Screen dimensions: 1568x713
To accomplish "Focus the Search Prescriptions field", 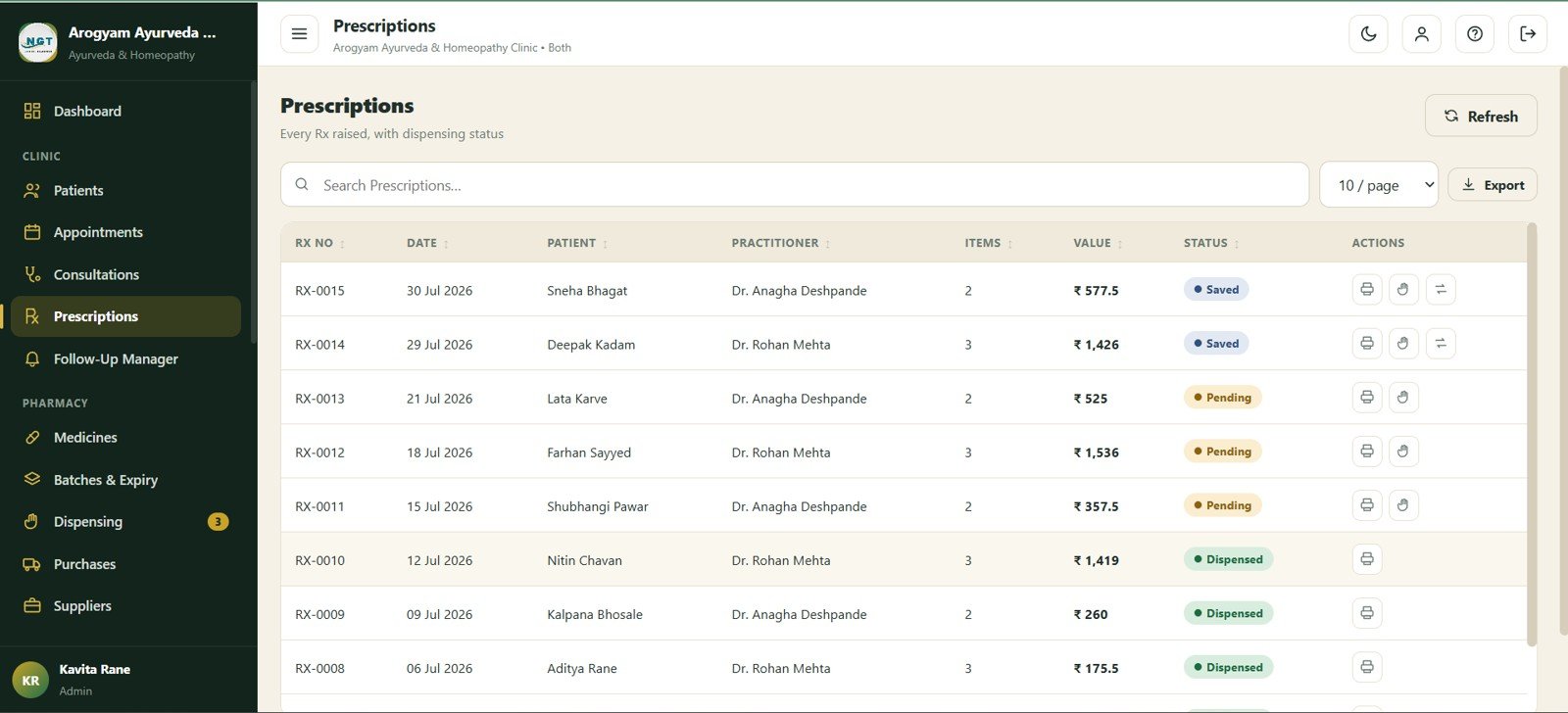I will [x=795, y=184].
